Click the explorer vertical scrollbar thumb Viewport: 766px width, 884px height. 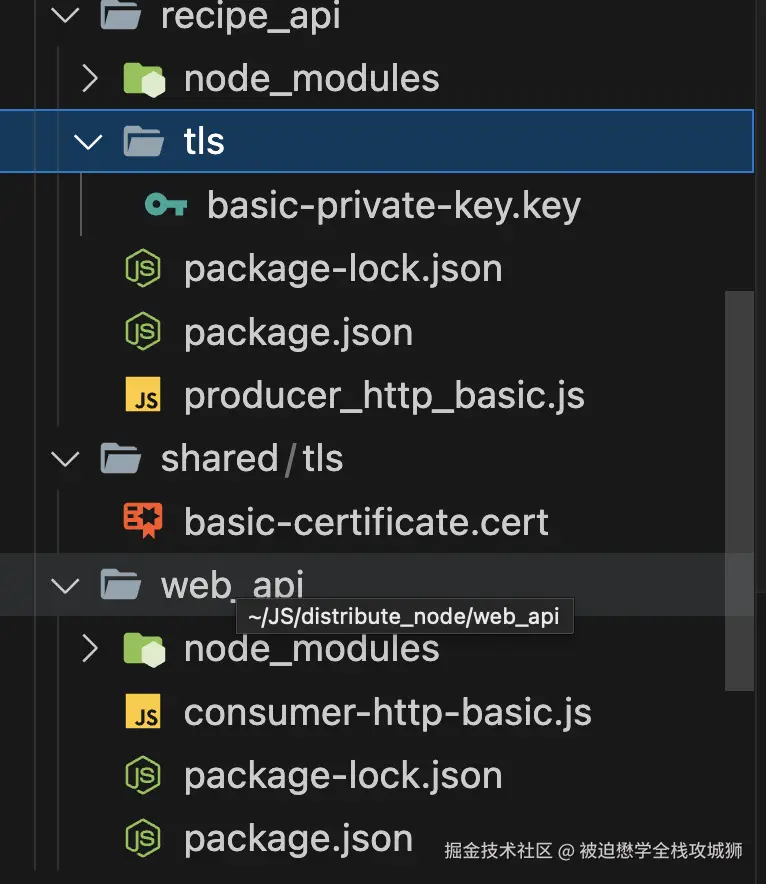click(x=739, y=490)
